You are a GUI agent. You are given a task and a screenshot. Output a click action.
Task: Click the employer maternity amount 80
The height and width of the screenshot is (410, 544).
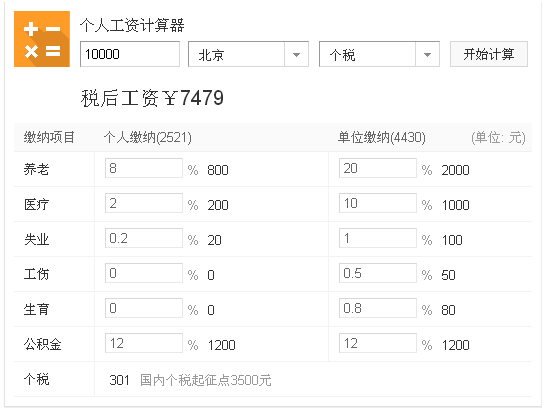[448, 310]
